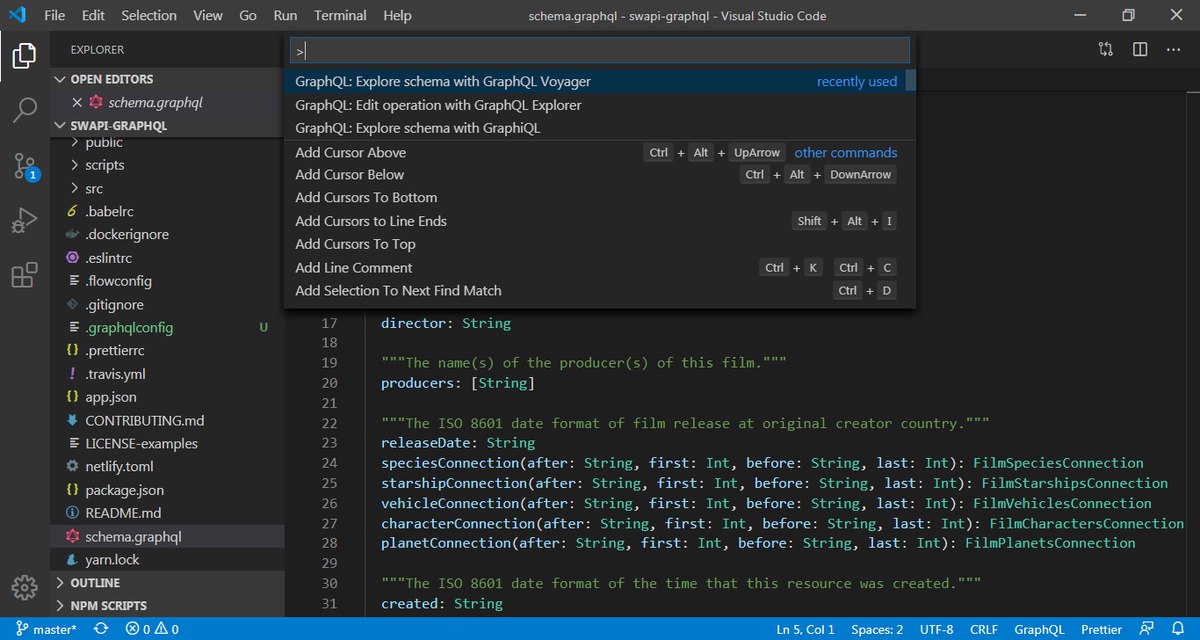
Task: Open the Run menu
Action: coord(285,16)
